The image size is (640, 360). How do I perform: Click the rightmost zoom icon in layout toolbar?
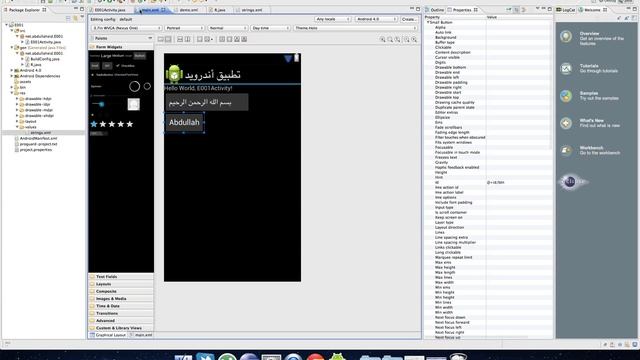(414, 39)
